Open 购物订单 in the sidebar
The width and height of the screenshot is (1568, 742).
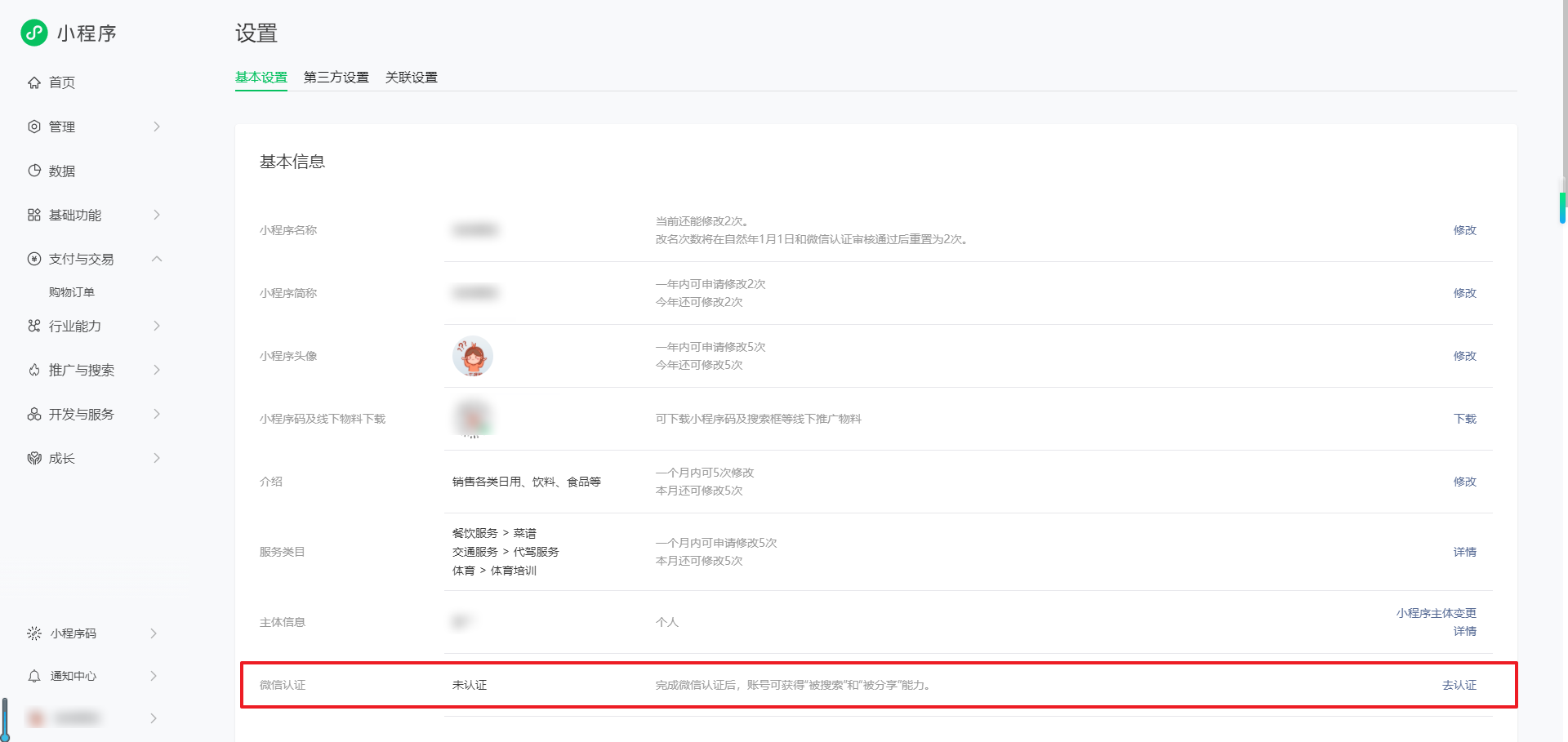pyautogui.click(x=72, y=292)
